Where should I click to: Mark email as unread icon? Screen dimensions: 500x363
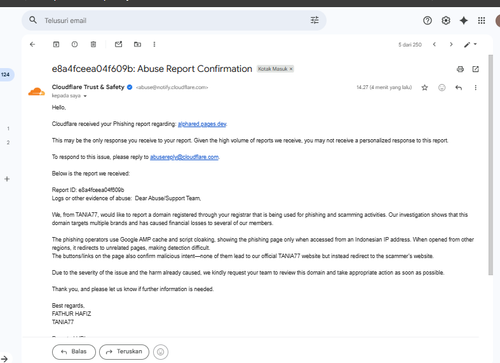click(x=119, y=44)
